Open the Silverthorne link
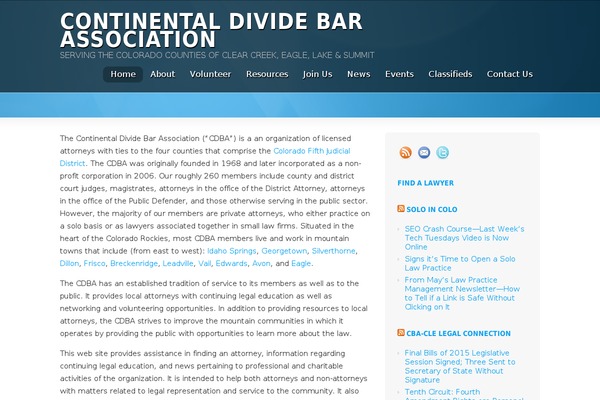Viewport: 600px width, 400px height. (x=333, y=251)
